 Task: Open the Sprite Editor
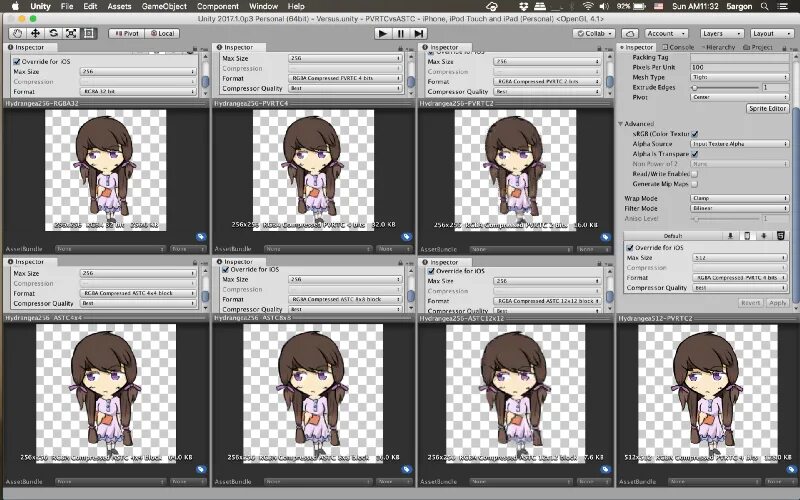click(x=767, y=108)
